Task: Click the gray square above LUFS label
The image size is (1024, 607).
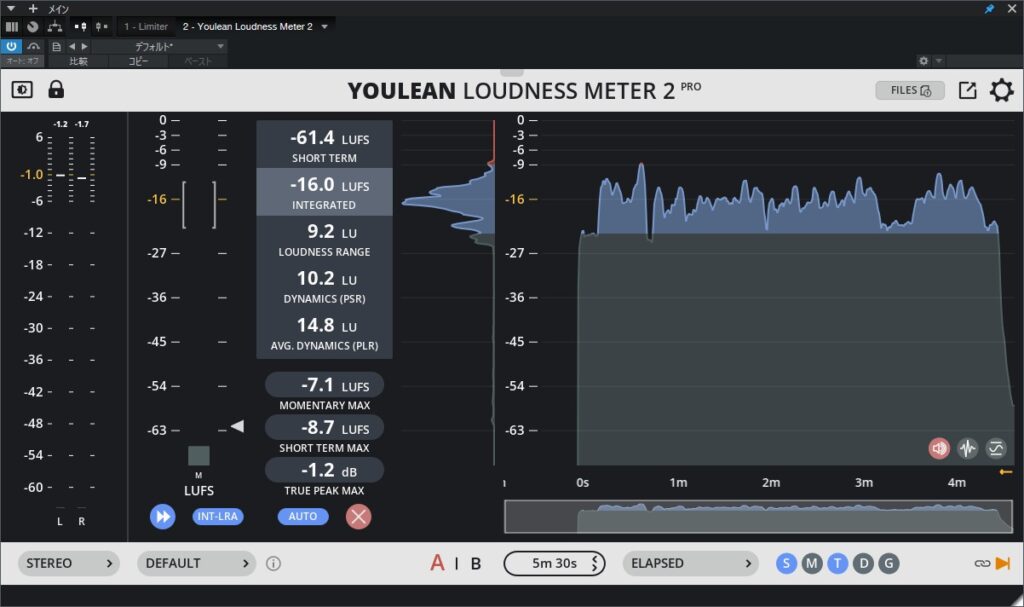Action: point(199,455)
